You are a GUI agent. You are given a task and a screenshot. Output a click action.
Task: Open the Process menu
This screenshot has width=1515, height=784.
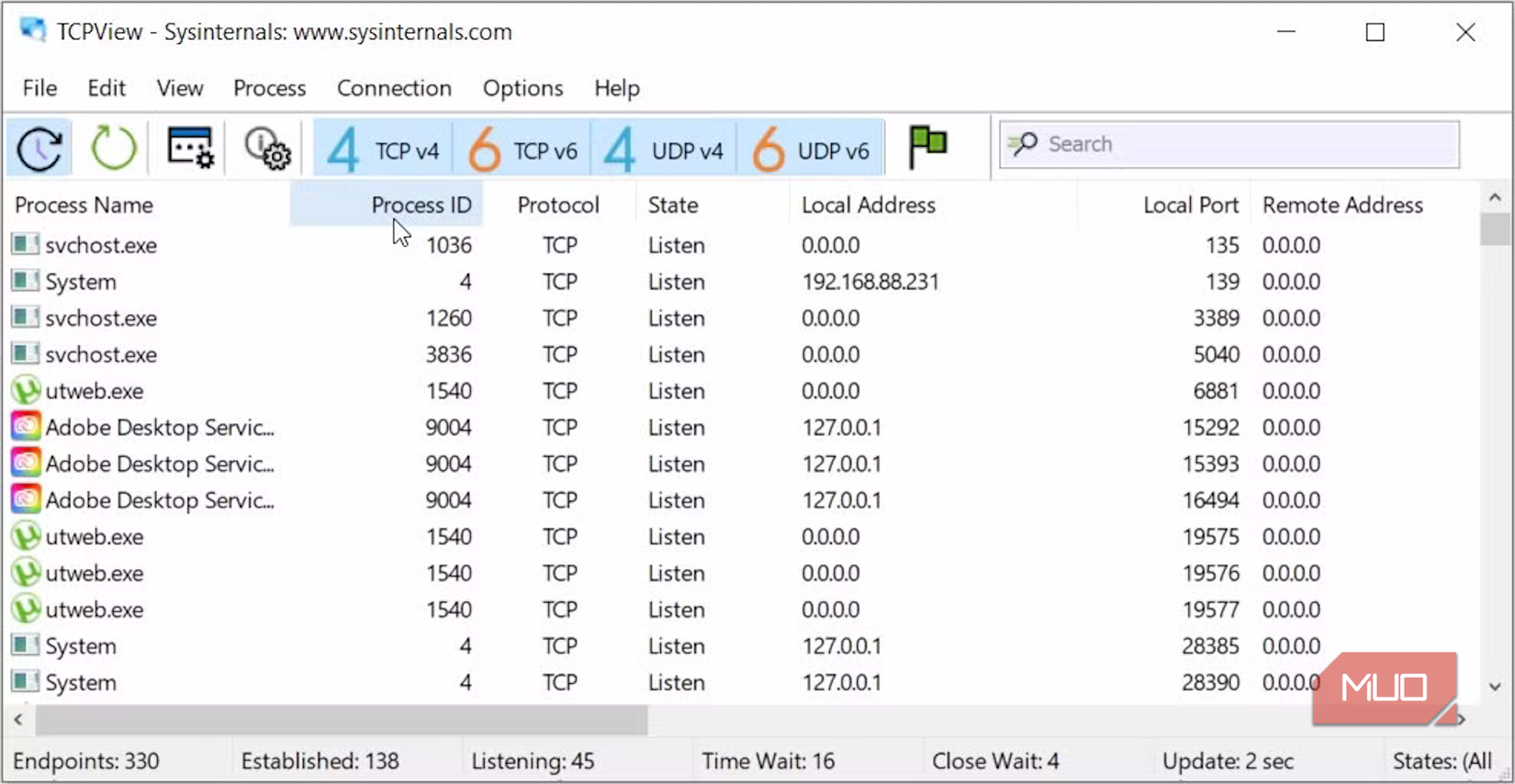coord(269,88)
